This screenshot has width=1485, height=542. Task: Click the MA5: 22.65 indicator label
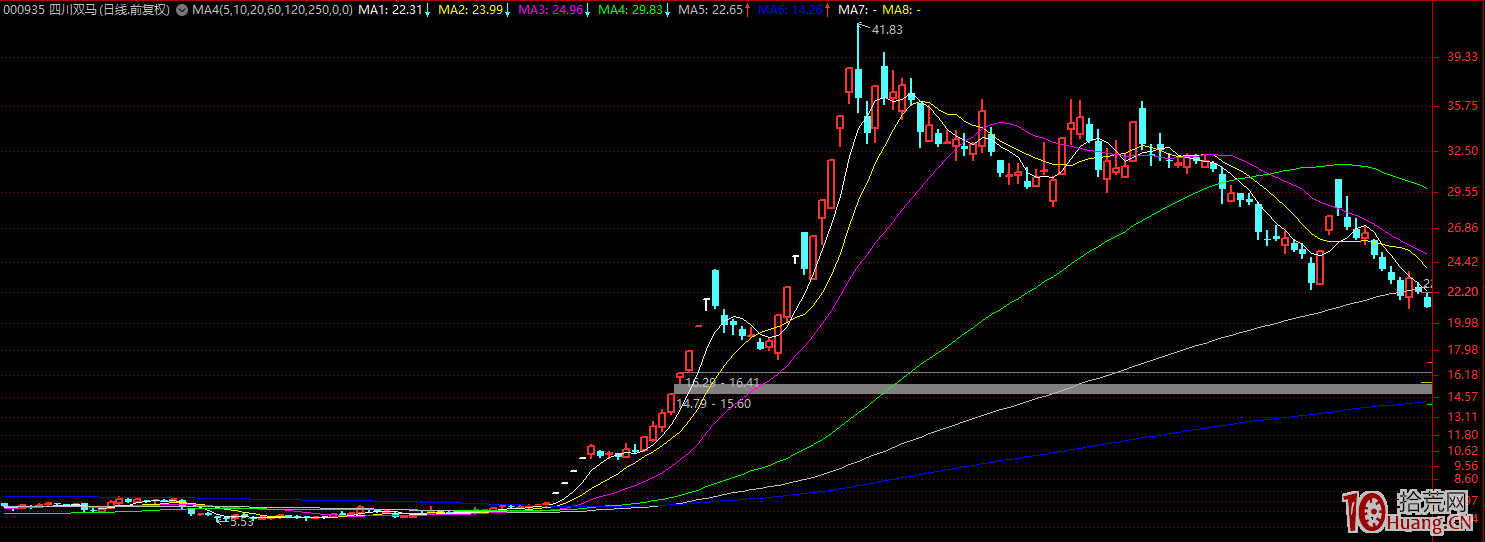pos(709,9)
